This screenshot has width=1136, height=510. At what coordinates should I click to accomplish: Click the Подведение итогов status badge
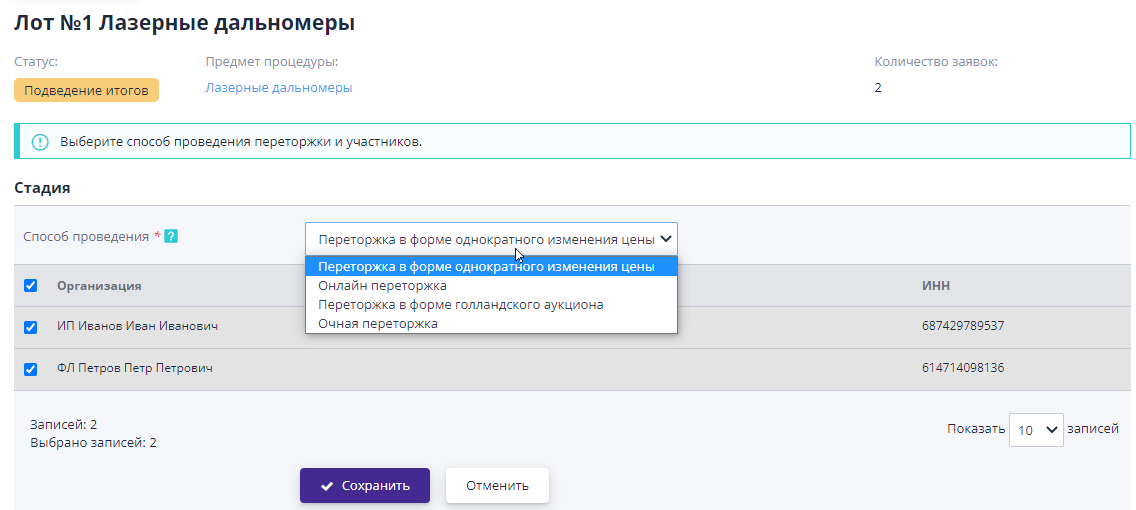pos(86,90)
